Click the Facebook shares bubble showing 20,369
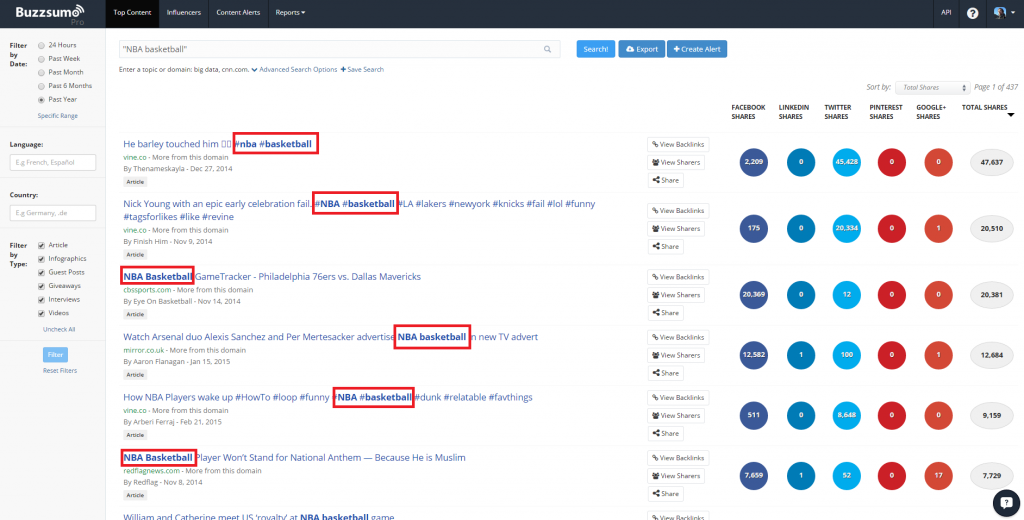1024x520 pixels. pyautogui.click(x=754, y=295)
